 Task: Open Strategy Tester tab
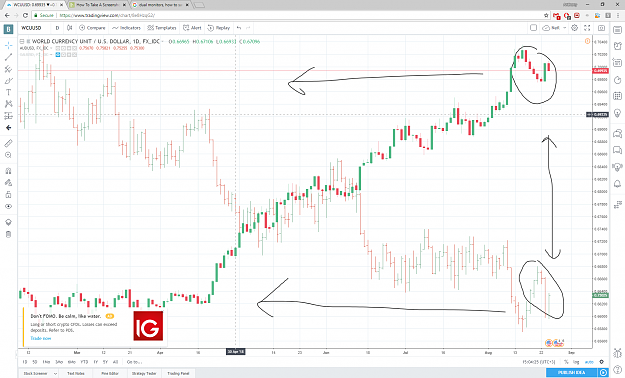(x=143, y=373)
